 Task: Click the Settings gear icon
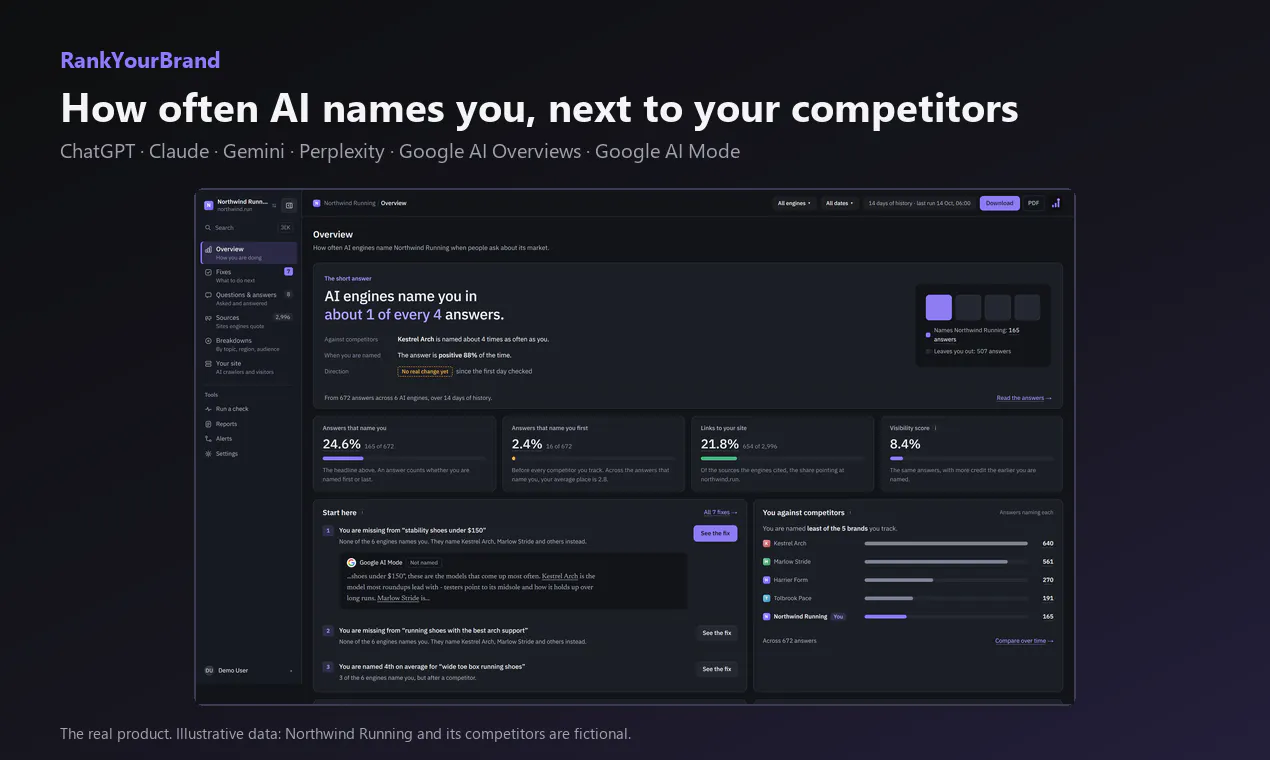click(x=208, y=454)
